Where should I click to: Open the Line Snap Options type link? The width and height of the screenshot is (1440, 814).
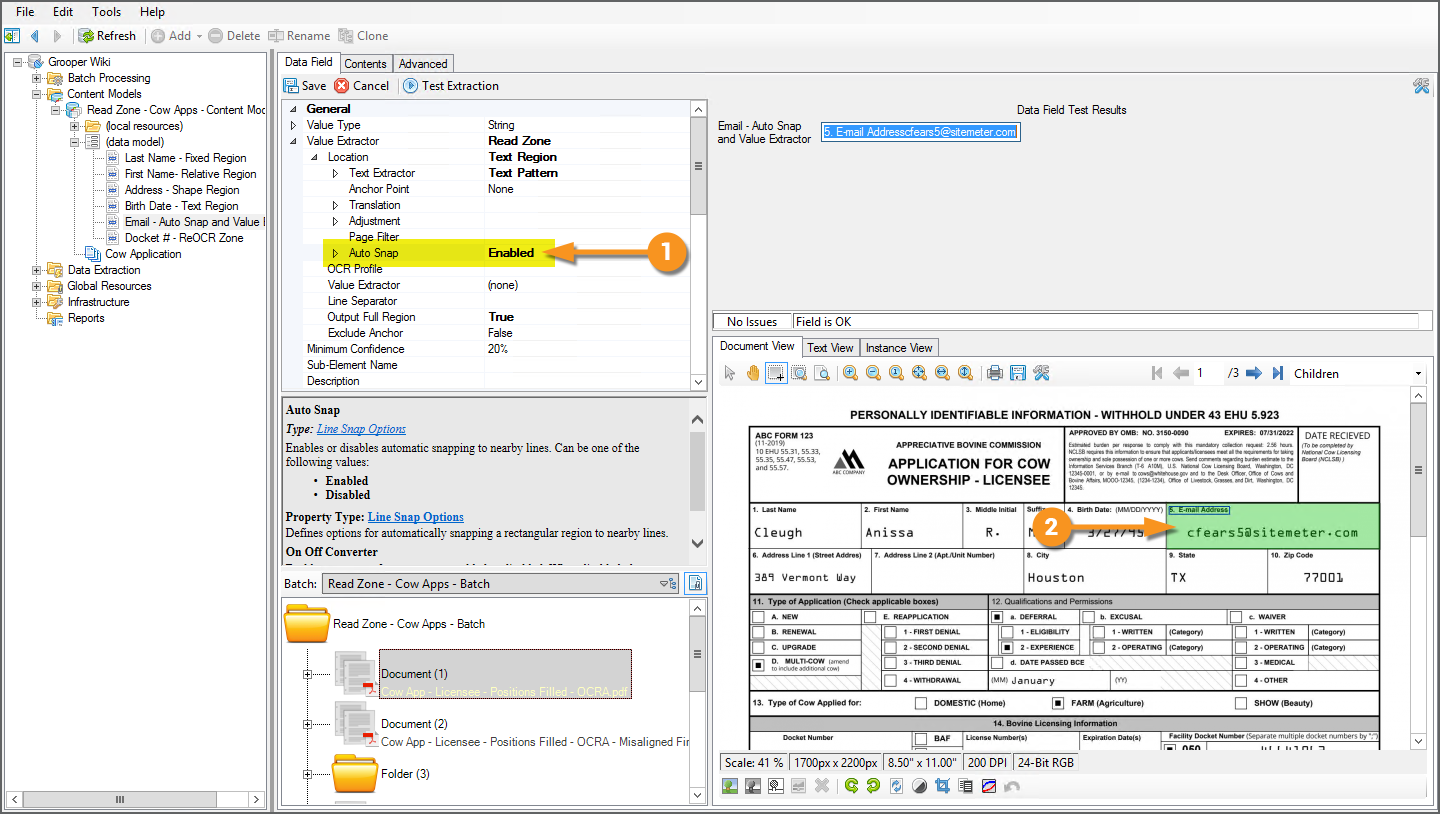click(x=361, y=429)
